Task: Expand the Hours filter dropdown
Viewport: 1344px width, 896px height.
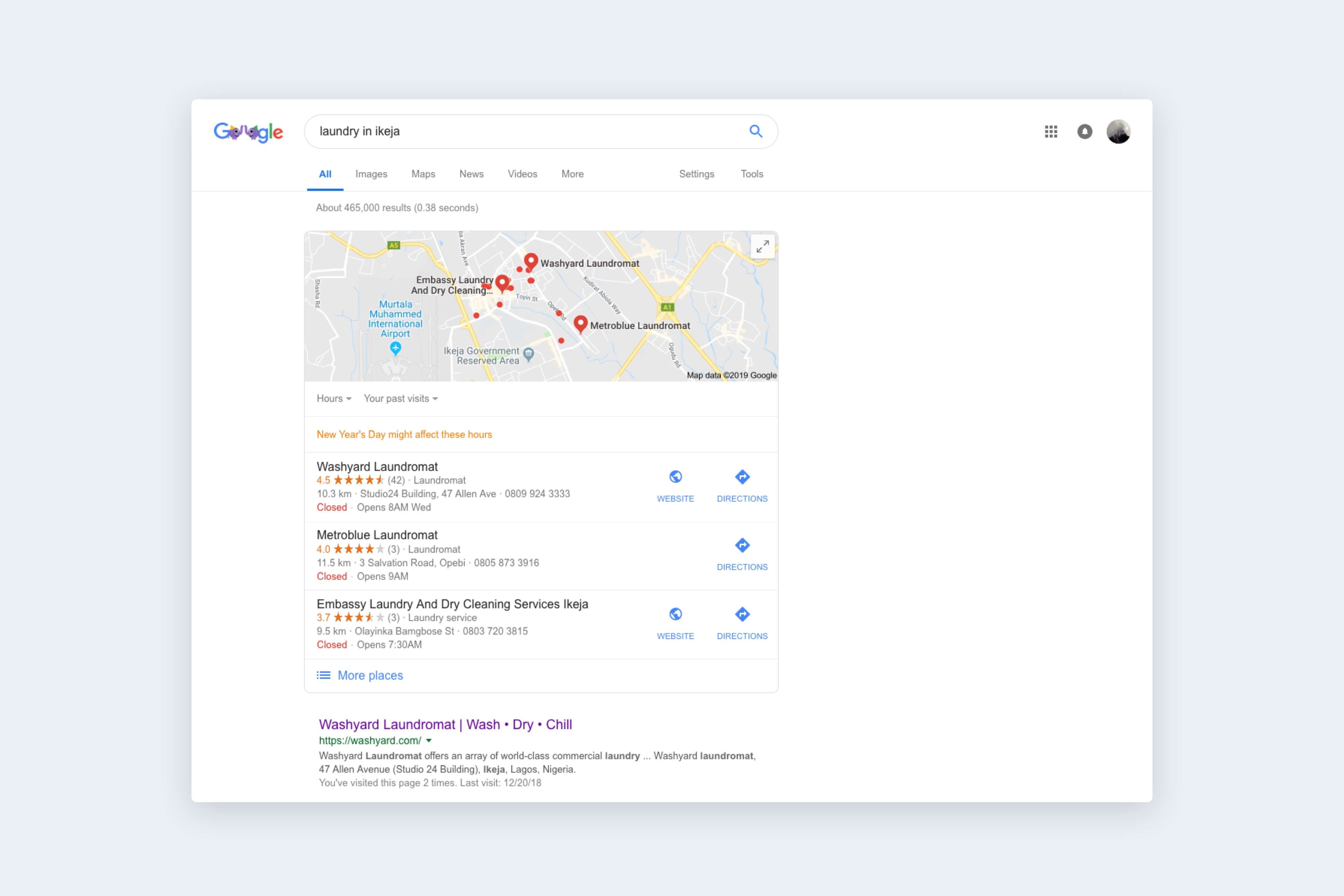Action: tap(334, 399)
